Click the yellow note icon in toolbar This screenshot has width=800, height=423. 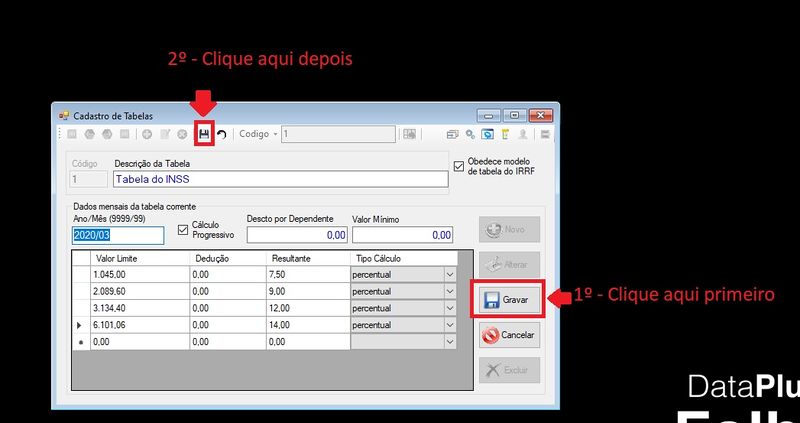pyautogui.click(x=506, y=135)
